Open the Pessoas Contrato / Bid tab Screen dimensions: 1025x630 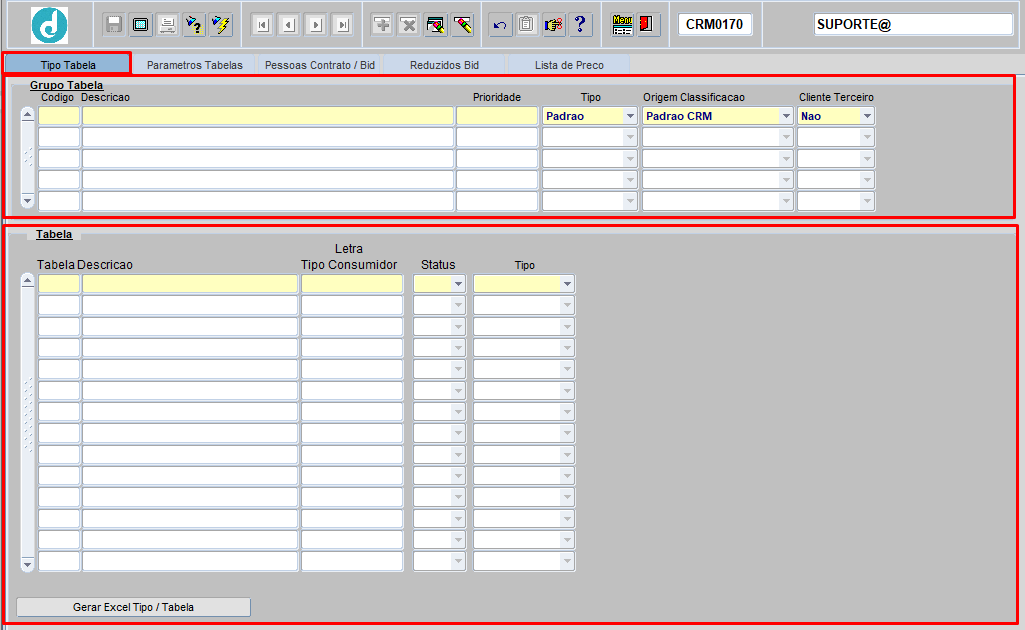[320, 65]
